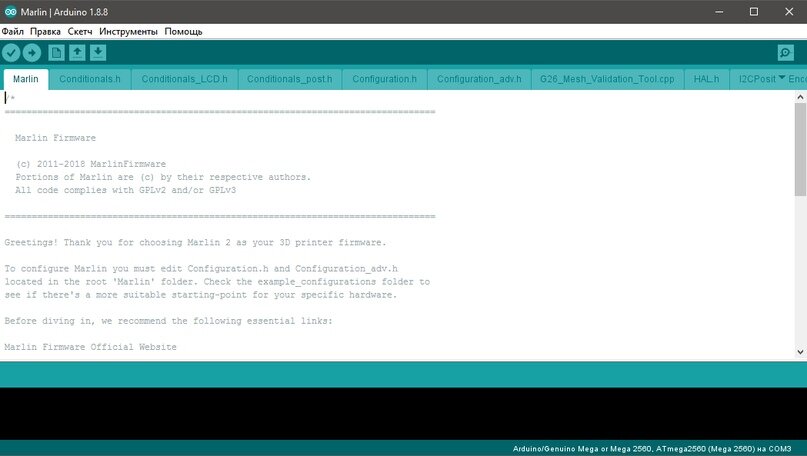Screen dimensions: 807x456
Task: Open a sketch with the Open icon
Action: (x=77, y=52)
